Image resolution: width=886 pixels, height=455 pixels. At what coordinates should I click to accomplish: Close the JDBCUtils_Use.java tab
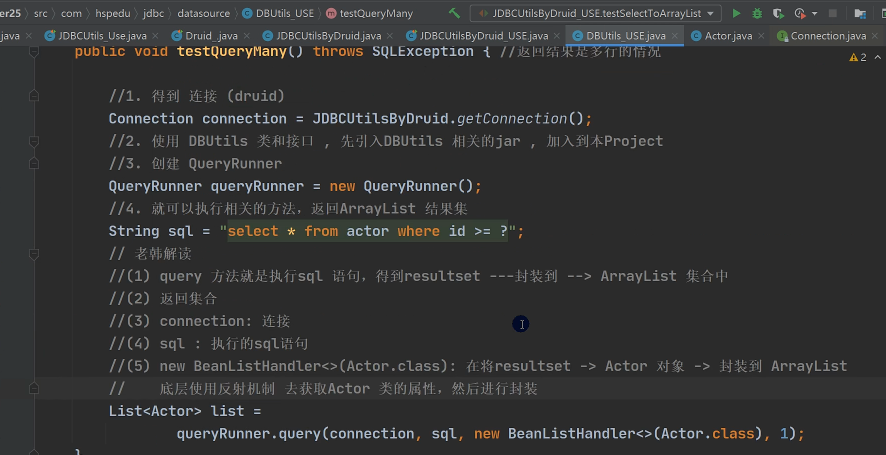click(x=155, y=36)
